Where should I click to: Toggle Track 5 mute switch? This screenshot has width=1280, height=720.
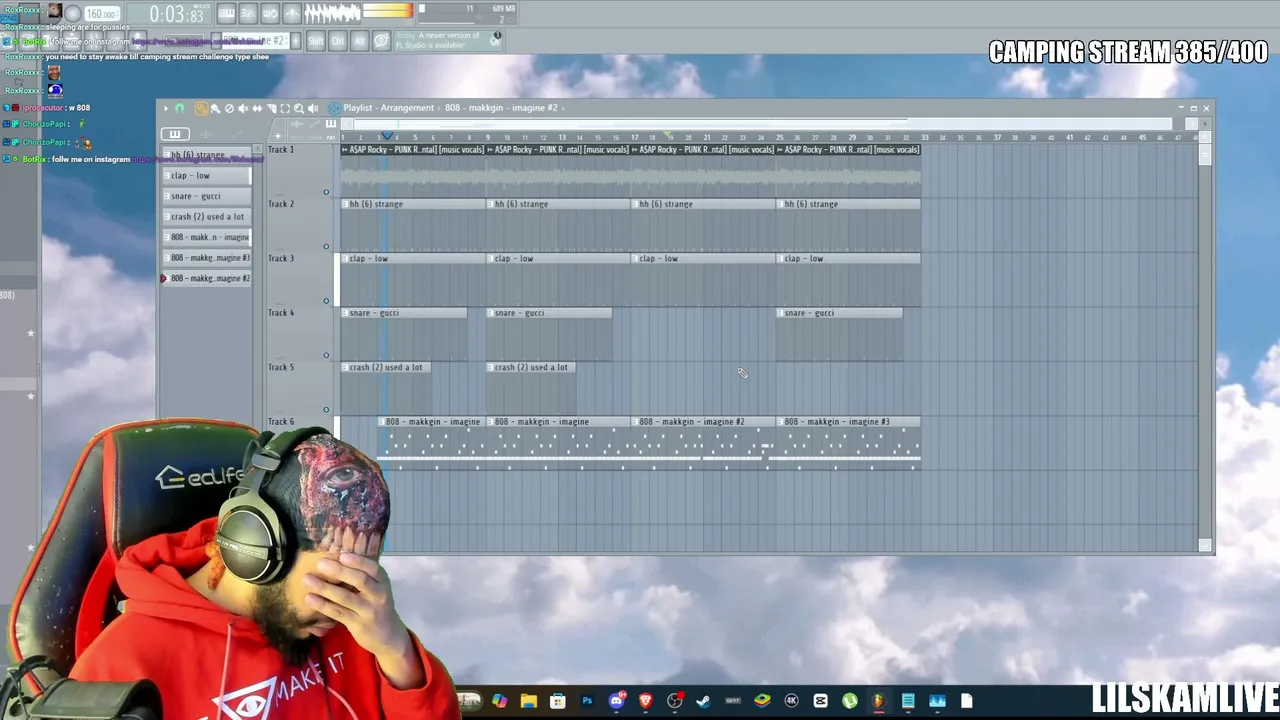(326, 410)
